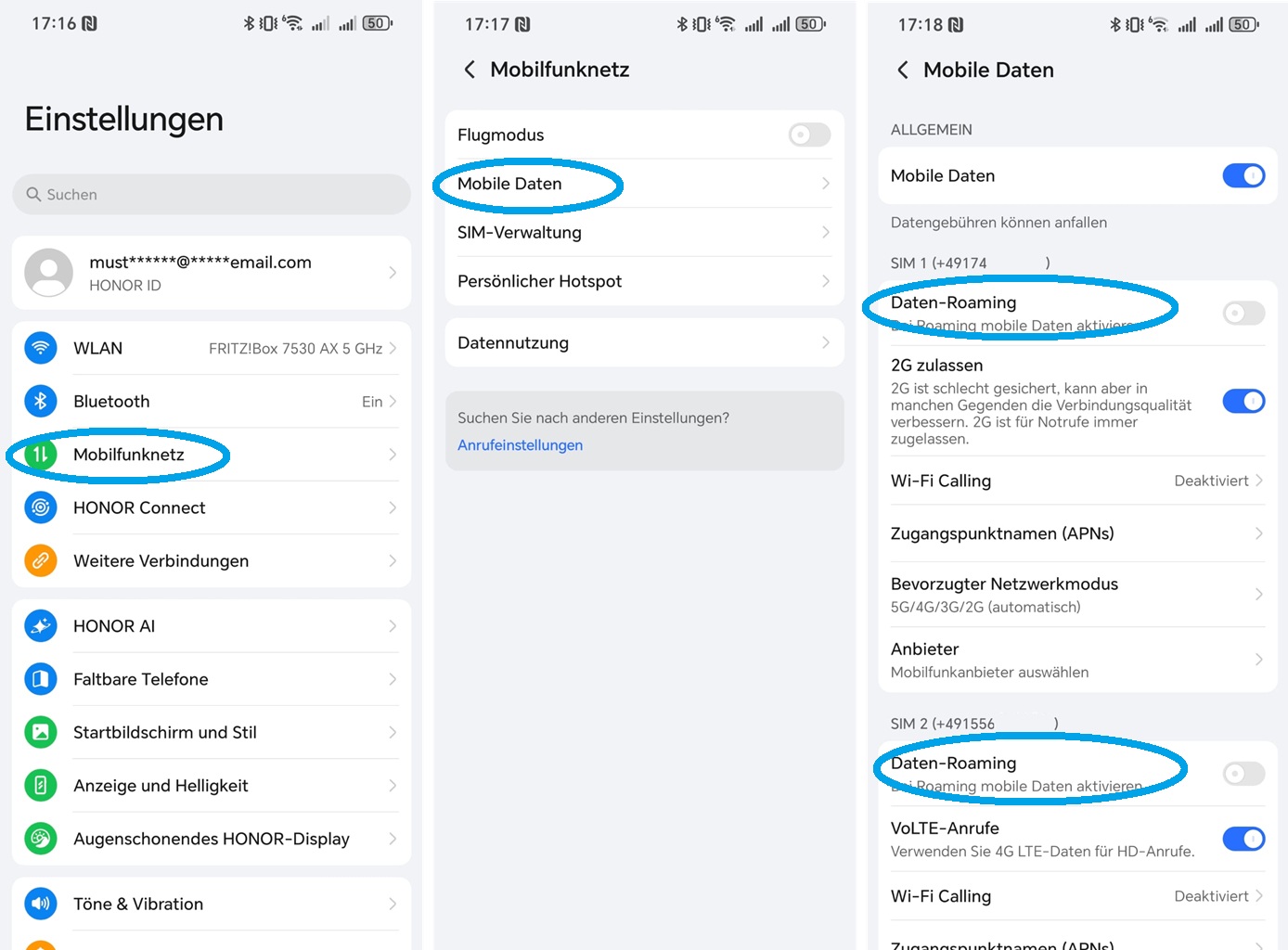Turn off VoLTE-Anrufe switch
The image size is (1288, 950).
point(1243,839)
